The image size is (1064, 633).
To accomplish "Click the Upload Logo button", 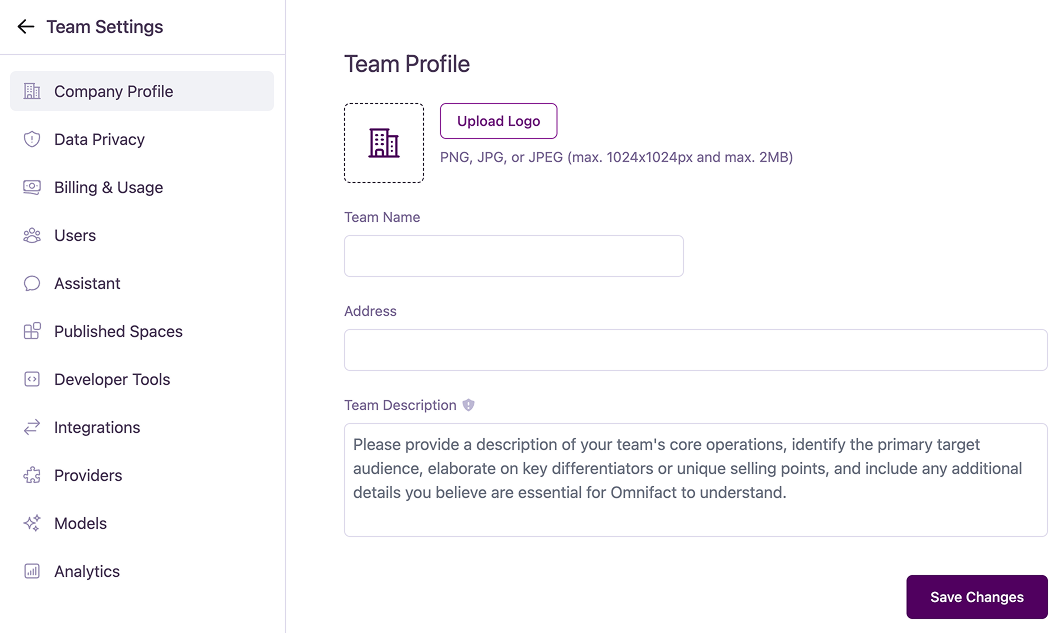I will [x=498, y=120].
